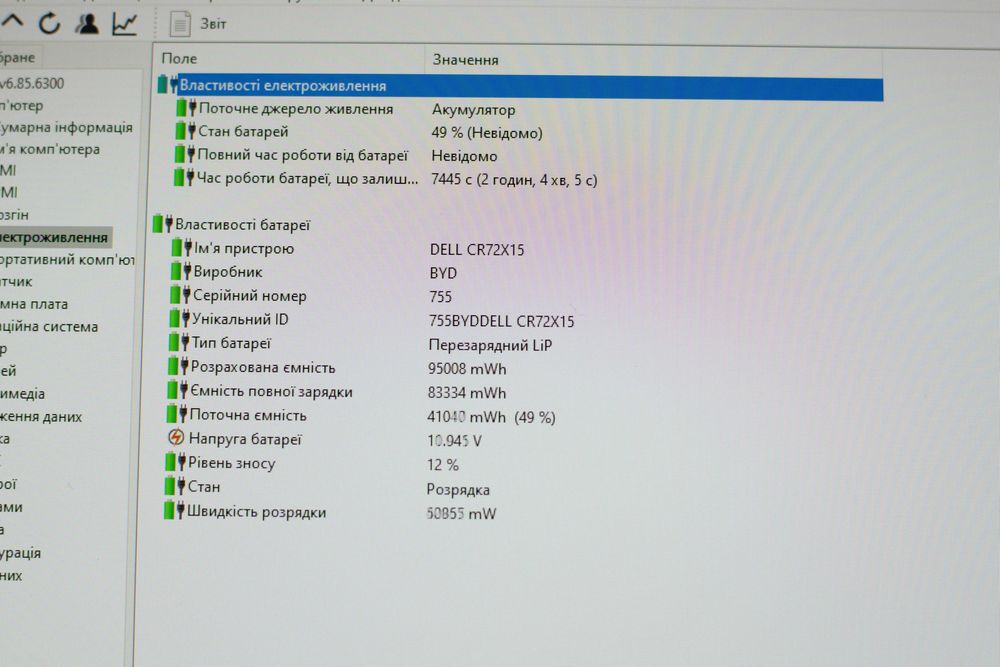
Task: Select sidebar item ending озгін
Action: 14,216
